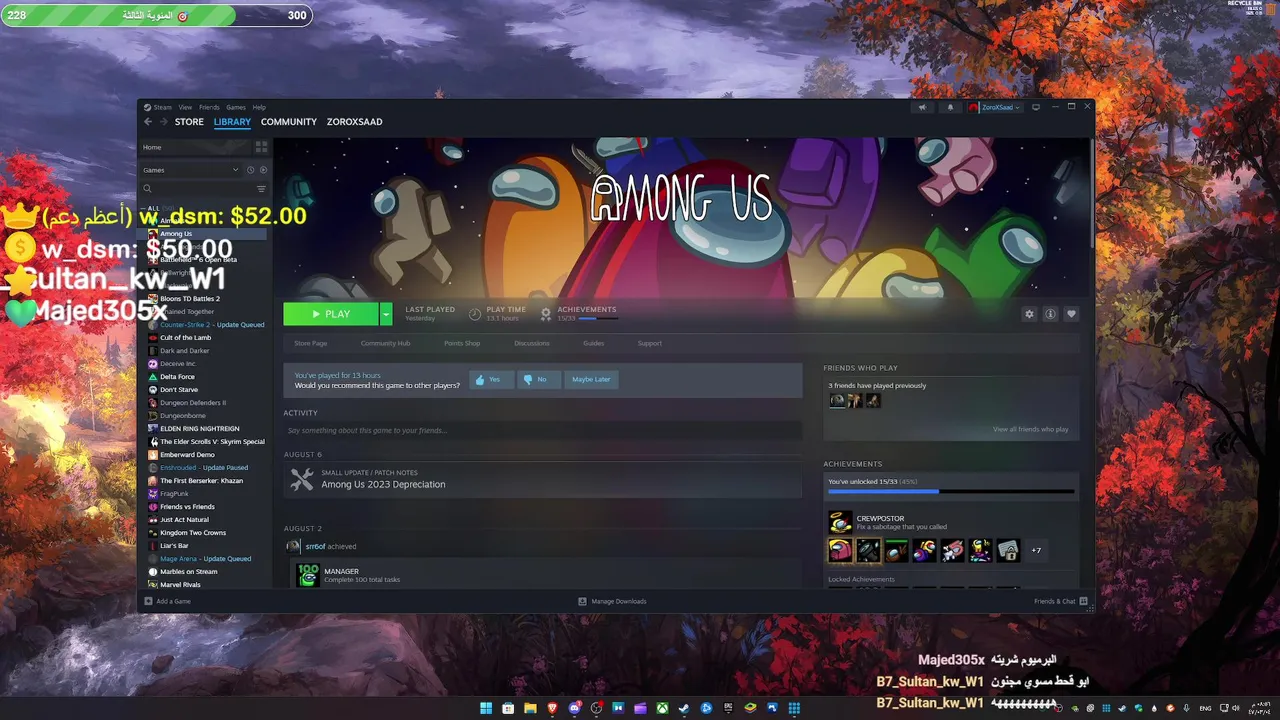Open the Friends menu
This screenshot has width=1280, height=720.
tap(209, 107)
